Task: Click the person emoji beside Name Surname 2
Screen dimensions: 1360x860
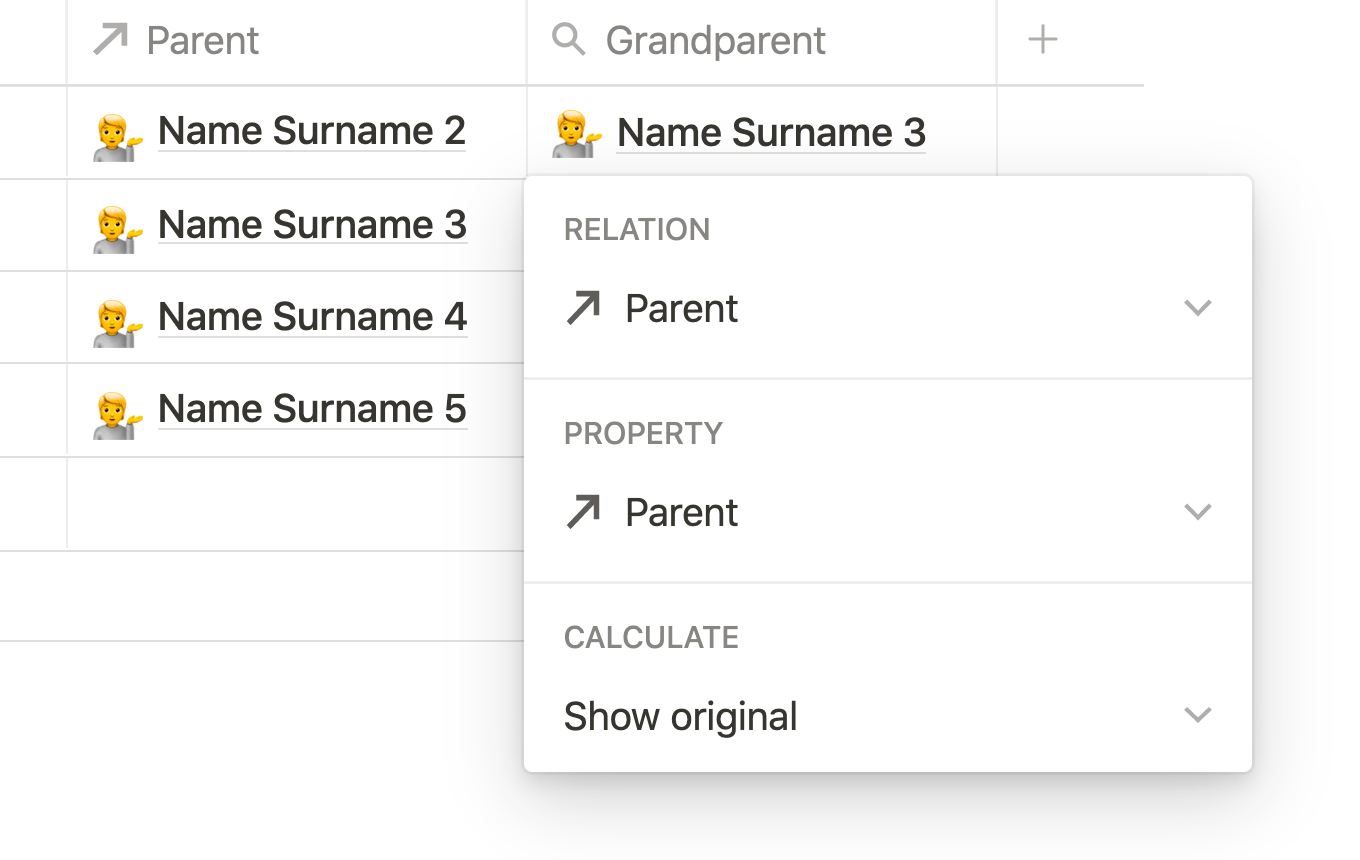Action: 118,134
